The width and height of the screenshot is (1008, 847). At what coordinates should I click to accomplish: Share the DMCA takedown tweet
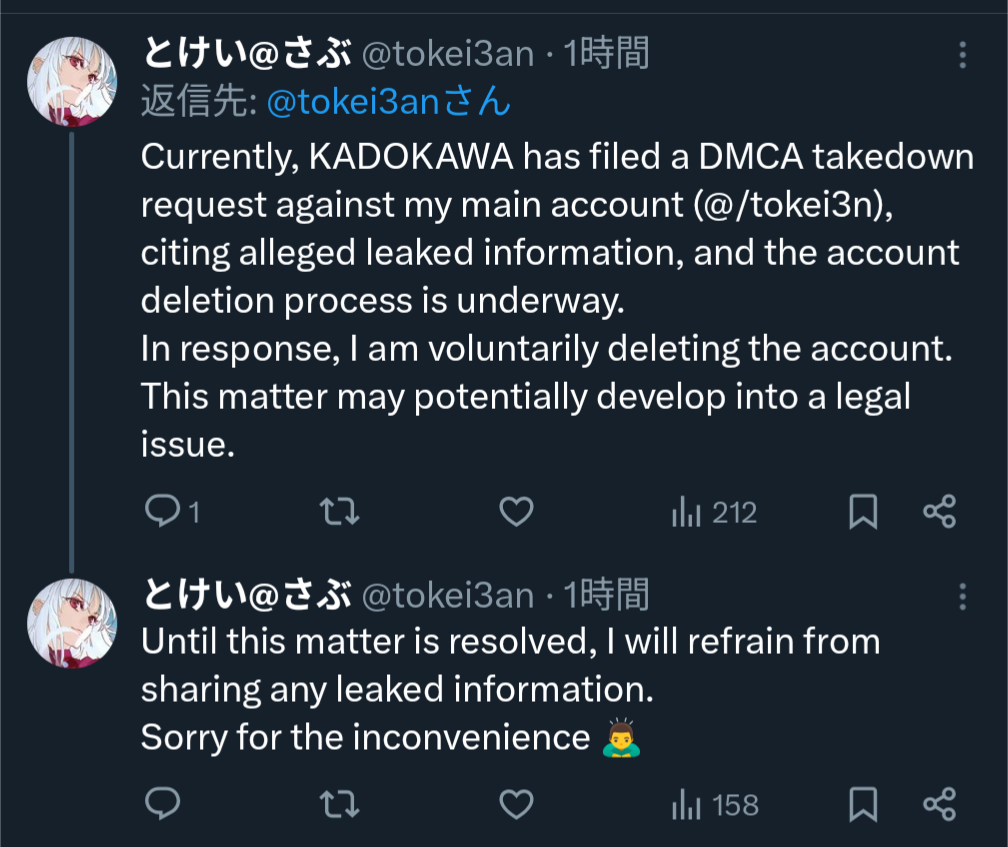pos(940,513)
